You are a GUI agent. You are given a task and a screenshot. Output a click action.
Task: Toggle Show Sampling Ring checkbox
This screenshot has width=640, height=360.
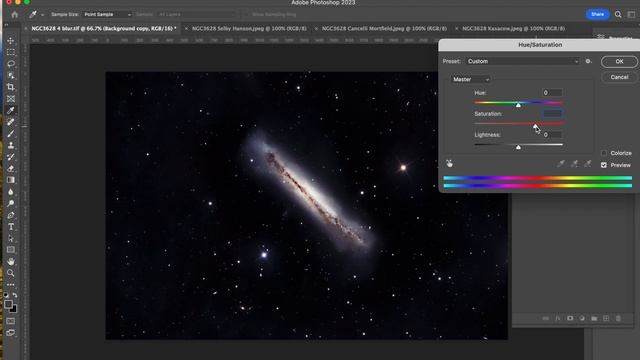coord(247,15)
